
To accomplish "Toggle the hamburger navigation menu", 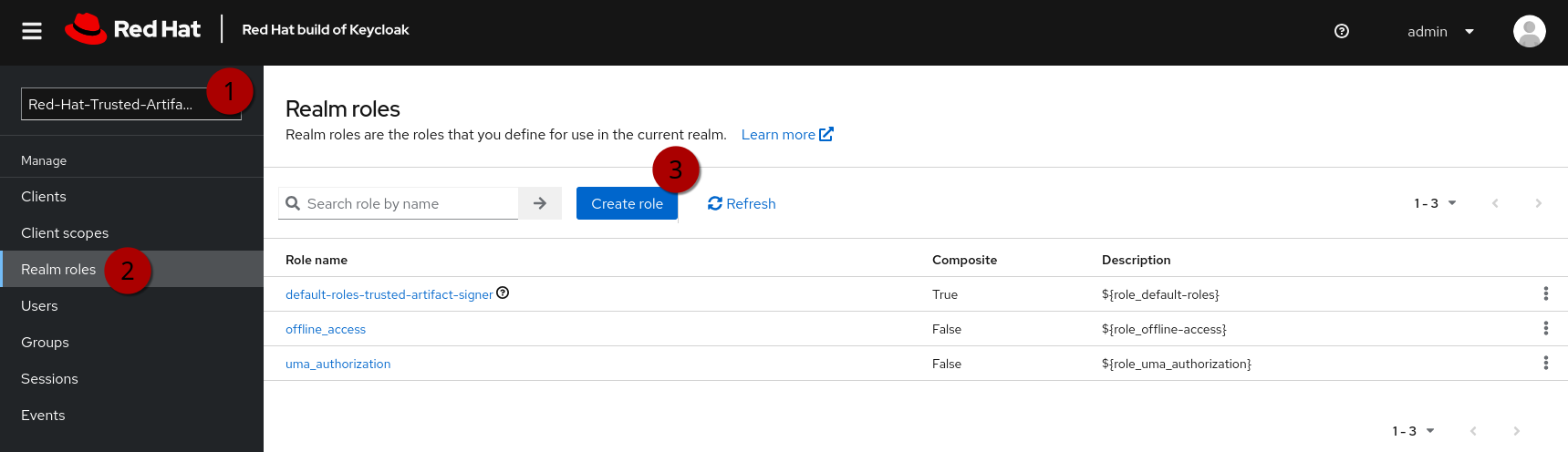I will [x=32, y=31].
